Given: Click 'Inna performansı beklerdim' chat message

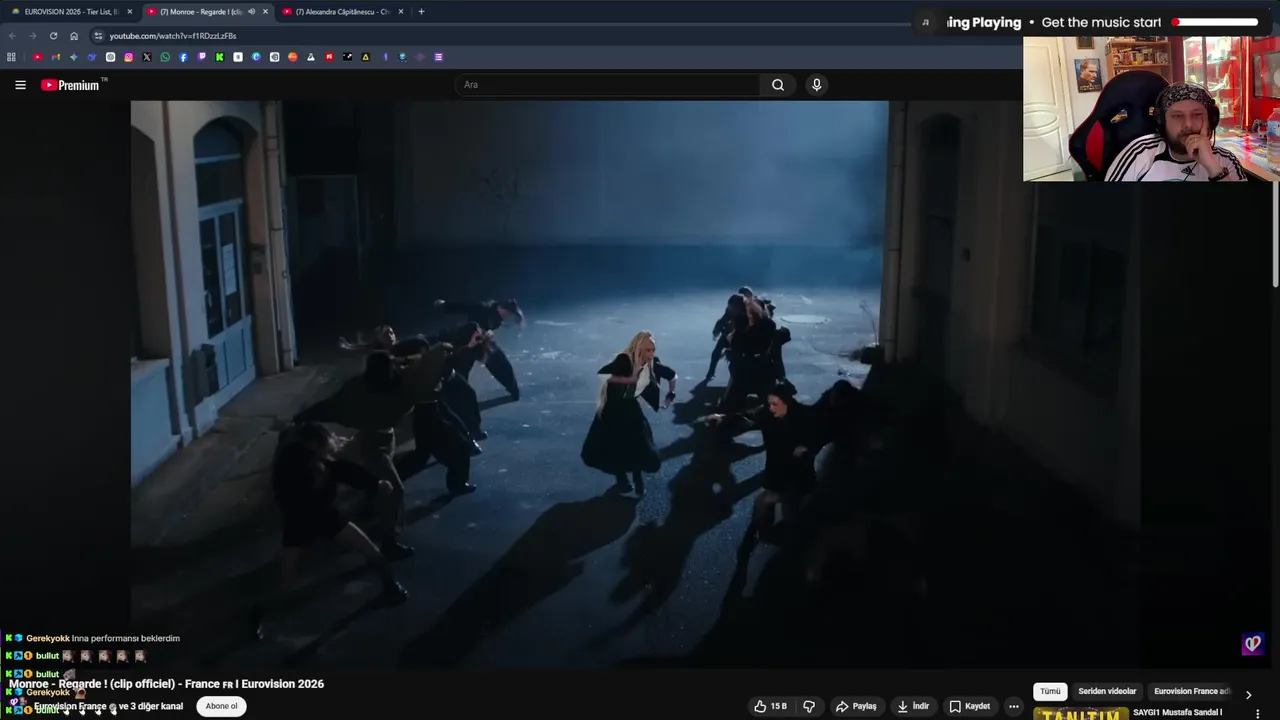Looking at the screenshot, I should click(x=126, y=638).
